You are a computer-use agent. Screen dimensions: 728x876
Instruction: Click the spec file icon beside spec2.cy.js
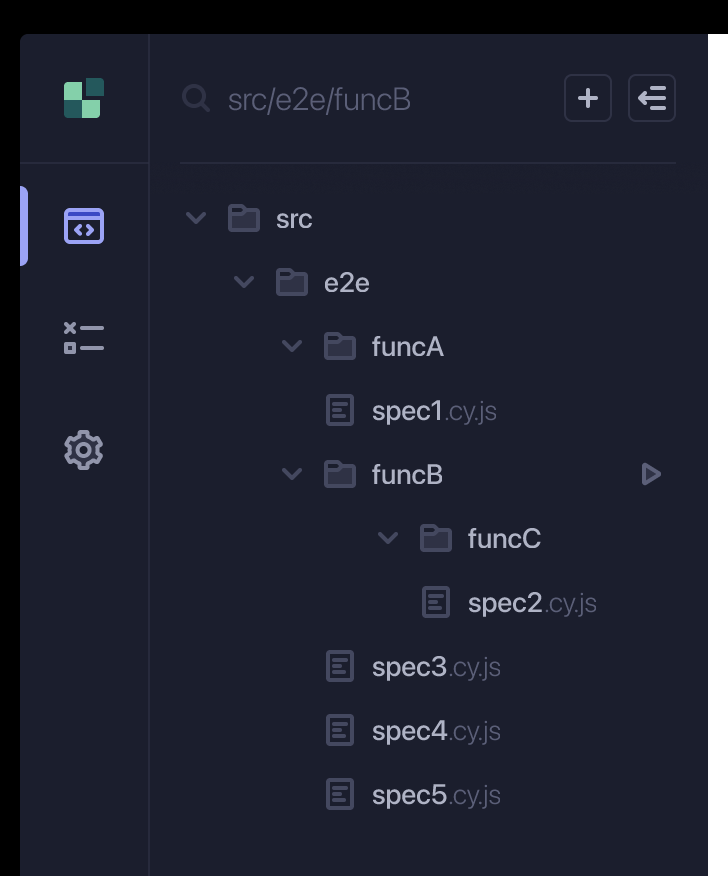(436, 602)
